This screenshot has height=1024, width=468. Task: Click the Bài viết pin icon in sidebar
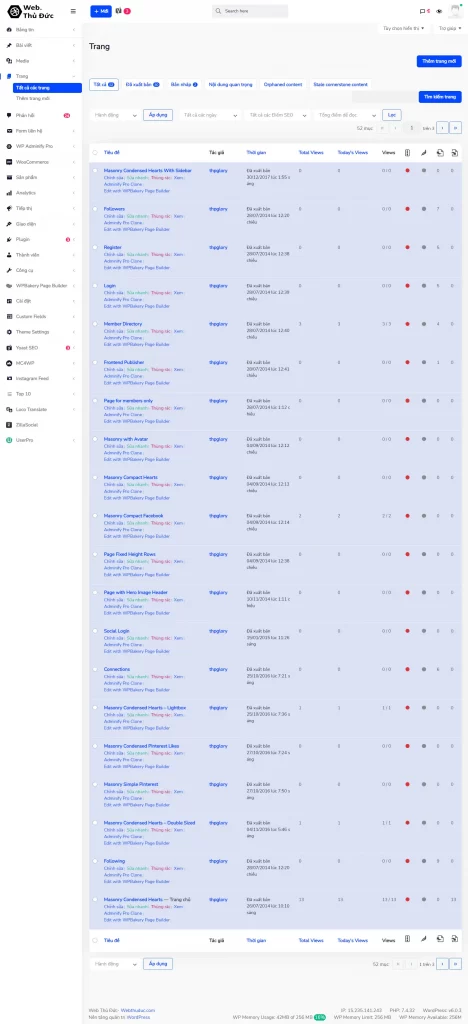click(x=9, y=46)
